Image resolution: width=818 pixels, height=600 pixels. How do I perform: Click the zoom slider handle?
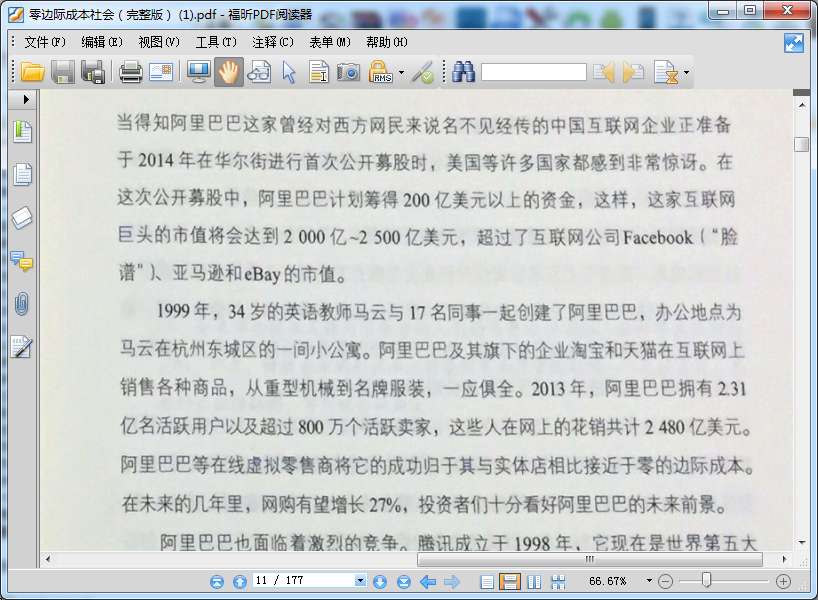point(706,580)
